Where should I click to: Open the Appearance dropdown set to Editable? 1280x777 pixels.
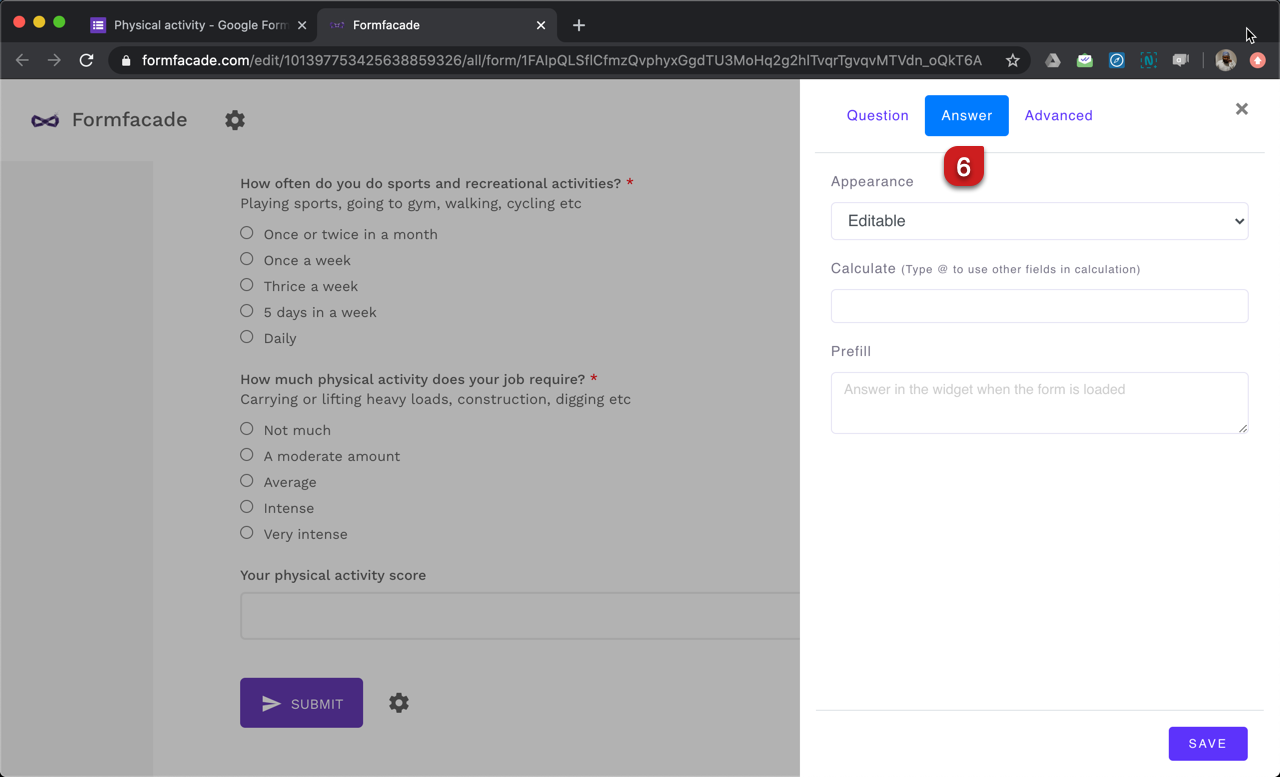(x=1039, y=220)
